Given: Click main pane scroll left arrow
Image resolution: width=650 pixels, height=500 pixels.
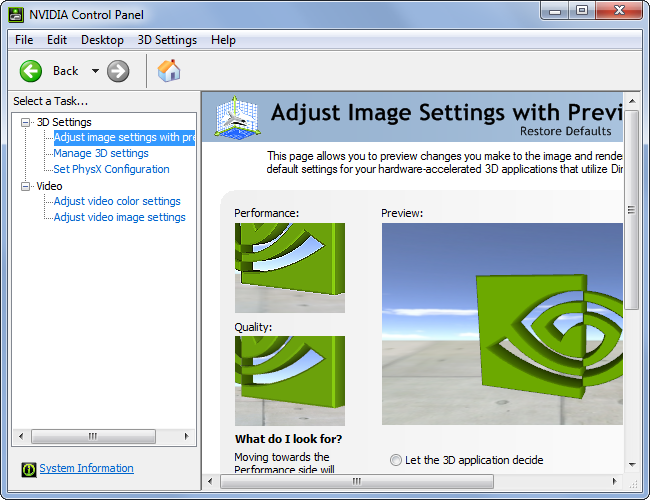Looking at the screenshot, I should click(x=210, y=481).
